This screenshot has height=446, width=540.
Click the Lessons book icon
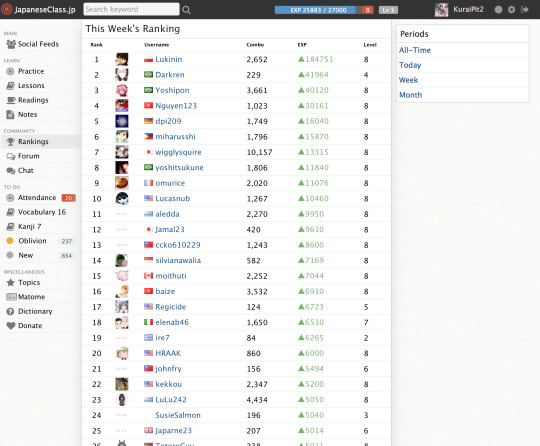click(x=11, y=86)
